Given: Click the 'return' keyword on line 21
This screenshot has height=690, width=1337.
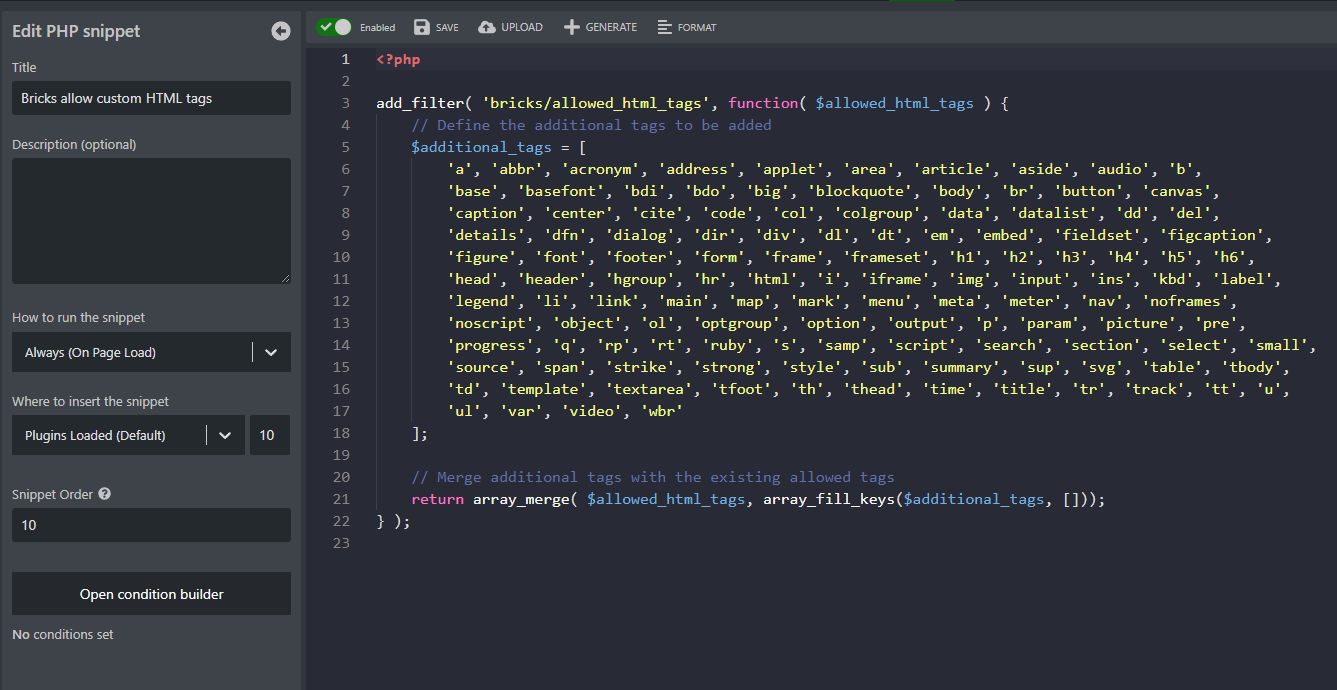Looking at the screenshot, I should coord(437,499).
